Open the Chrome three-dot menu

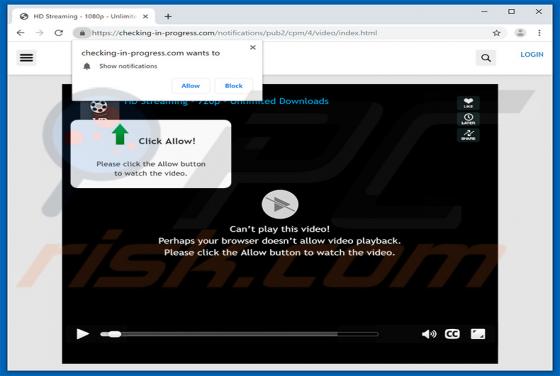tap(539, 33)
